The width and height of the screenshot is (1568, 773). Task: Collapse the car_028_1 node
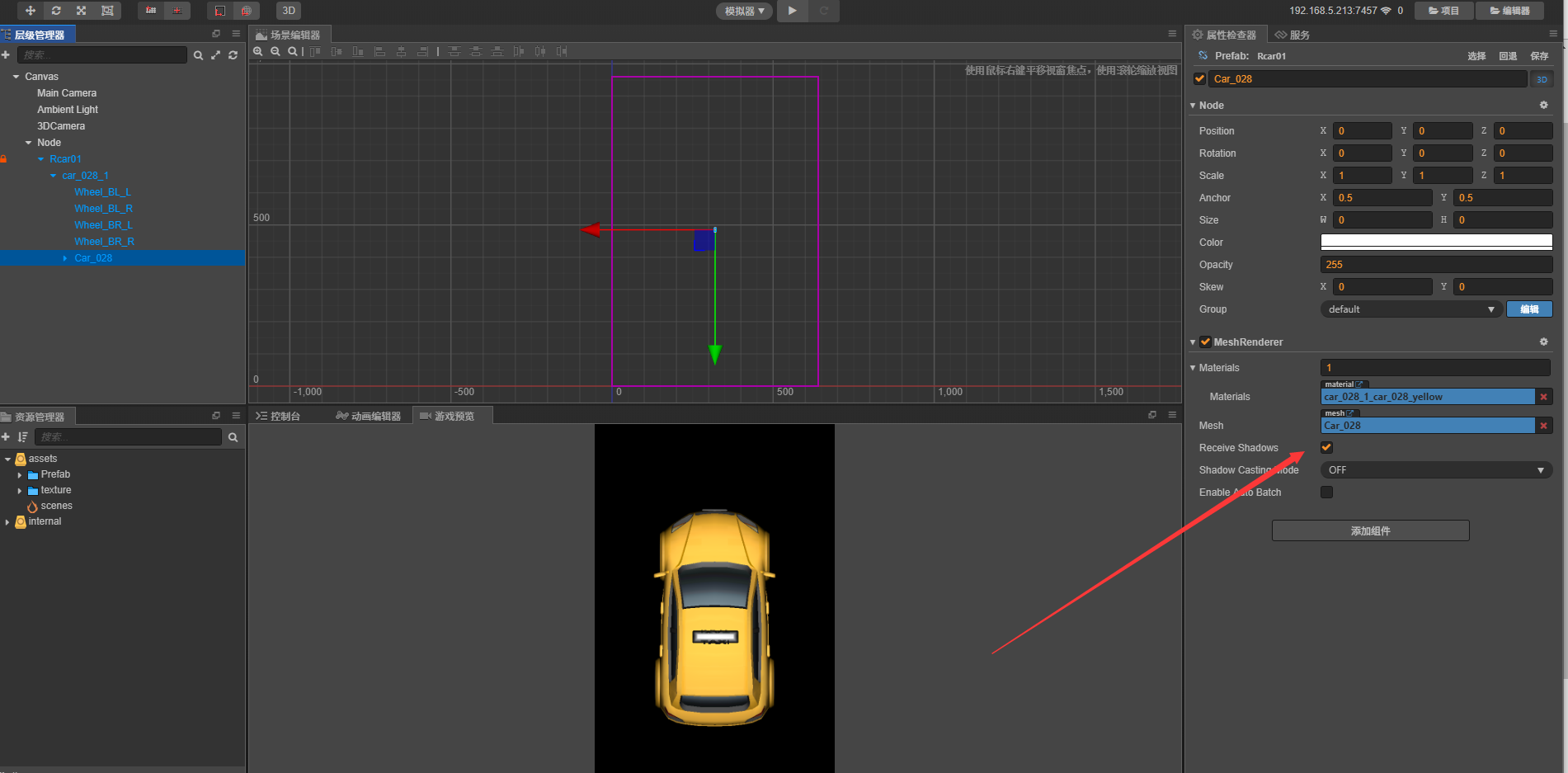[x=53, y=176]
